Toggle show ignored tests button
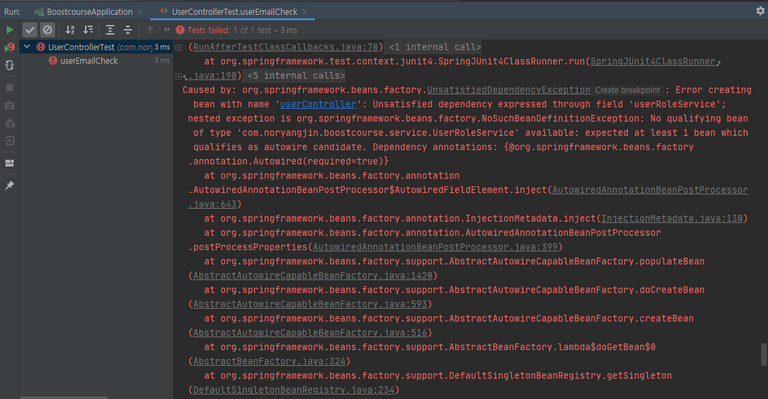Image resolution: width=768 pixels, height=399 pixels. tap(48, 30)
